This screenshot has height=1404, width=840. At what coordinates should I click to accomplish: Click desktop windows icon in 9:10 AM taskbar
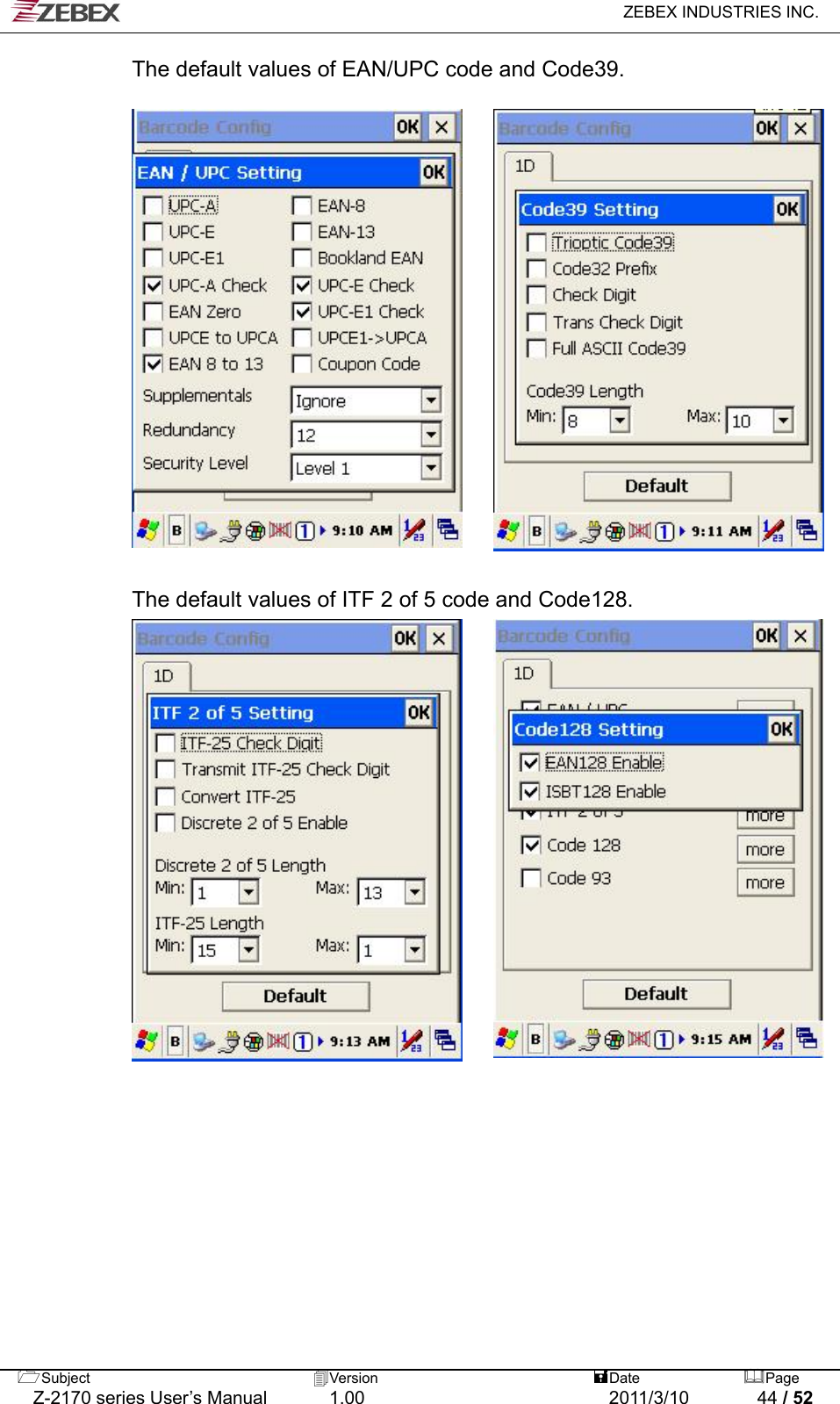448,529
